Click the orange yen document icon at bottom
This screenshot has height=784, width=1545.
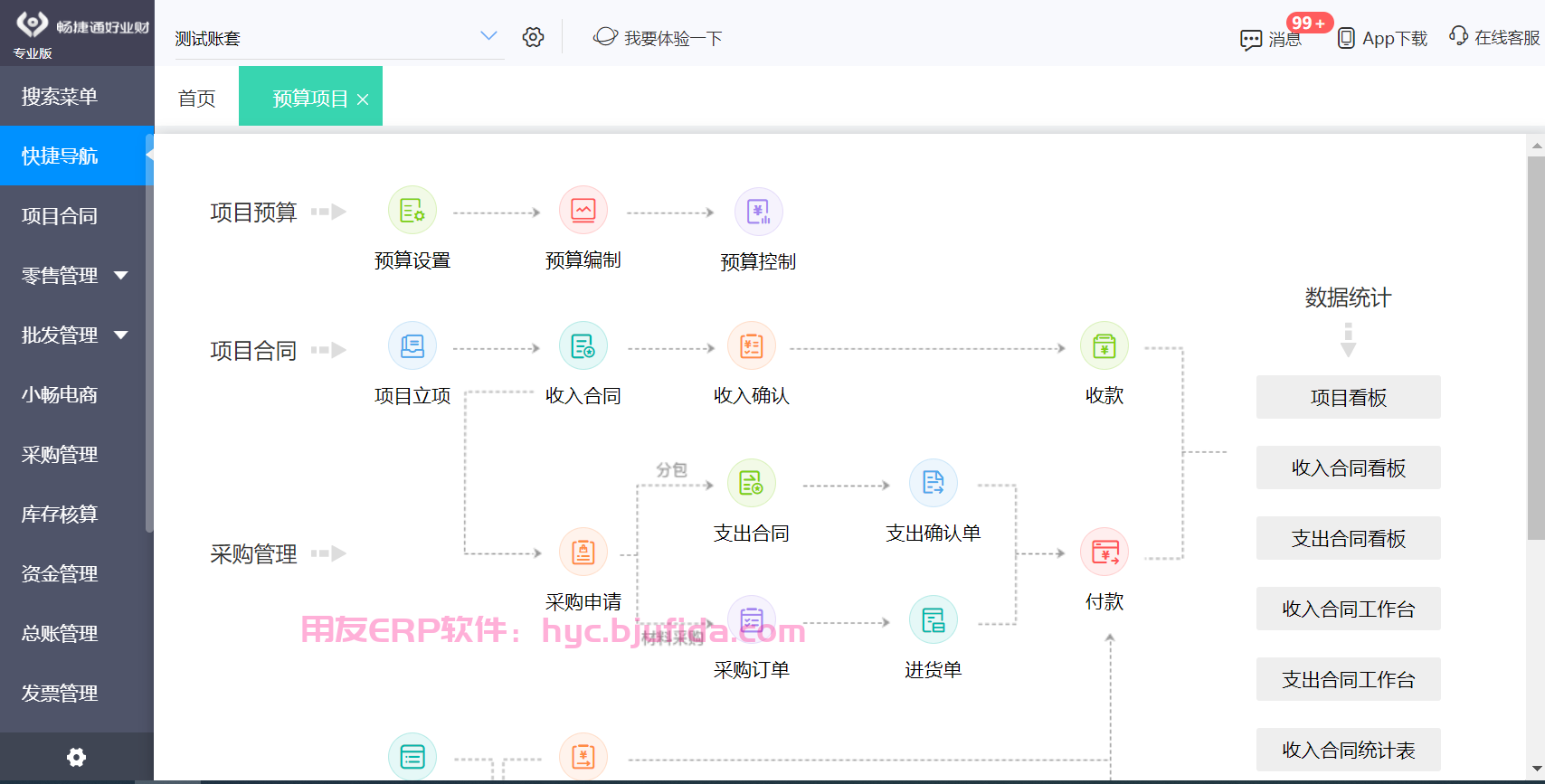point(583,756)
